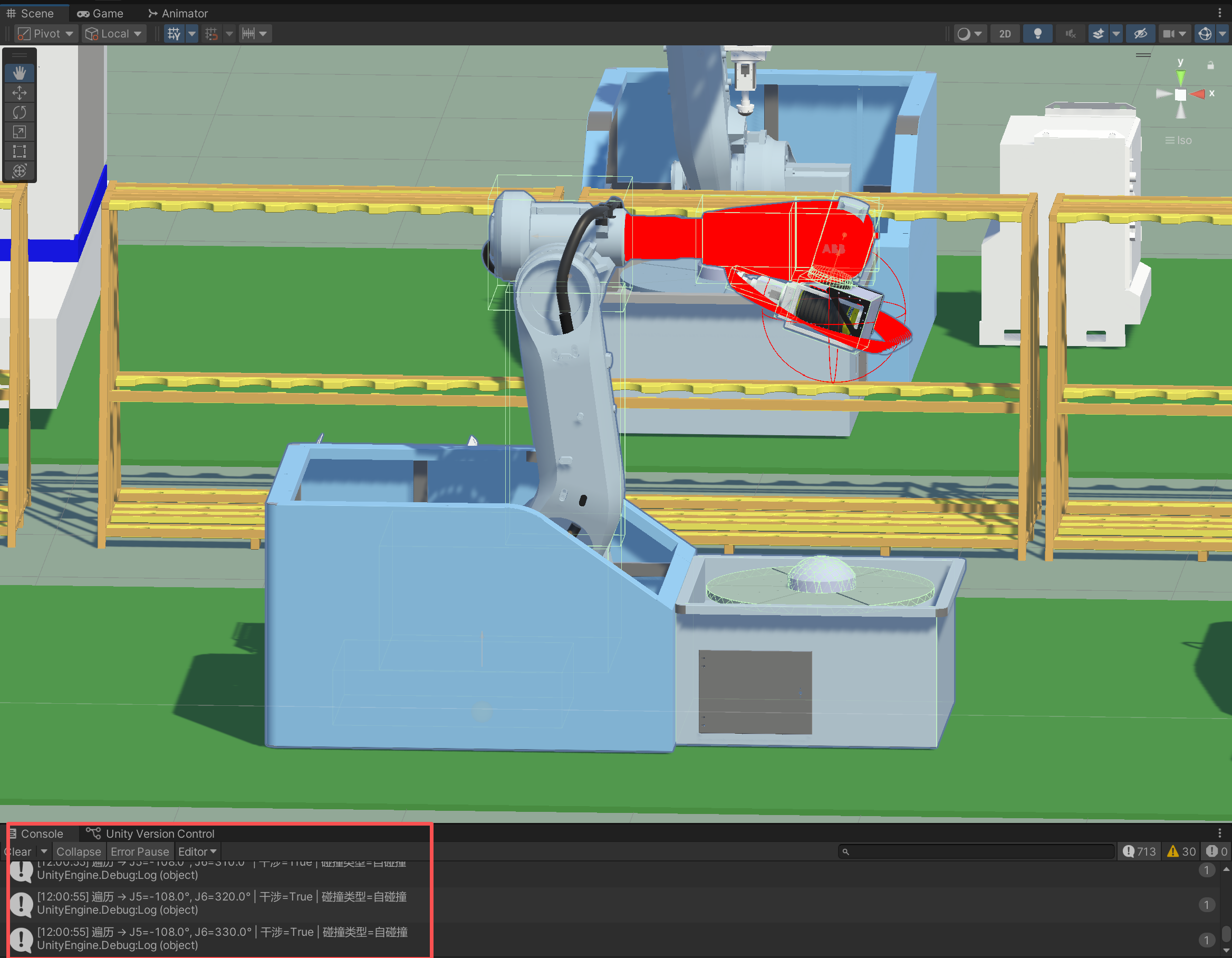Click the Collapse console button
This screenshot has height=958, width=1232.
(79, 851)
